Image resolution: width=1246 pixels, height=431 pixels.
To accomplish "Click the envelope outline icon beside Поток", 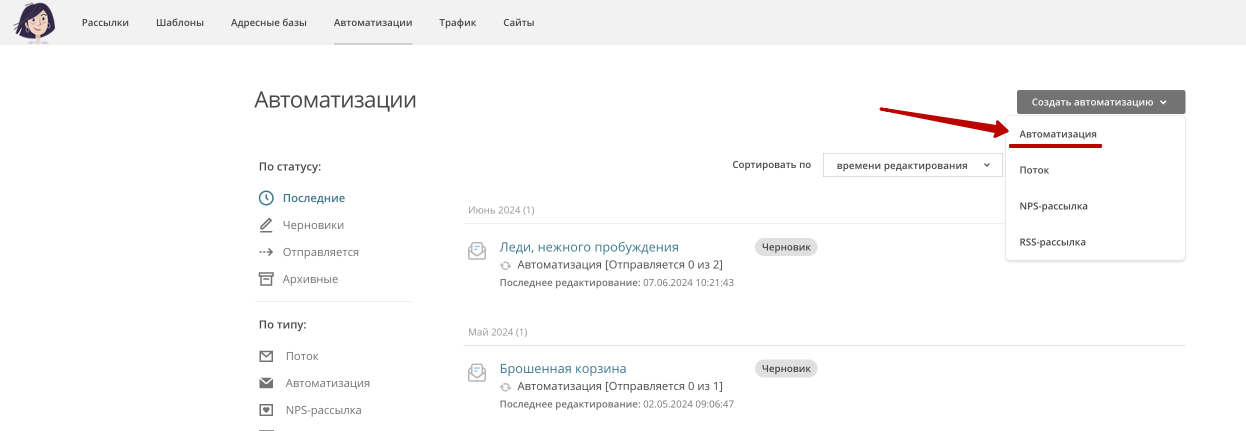I will click(x=266, y=356).
